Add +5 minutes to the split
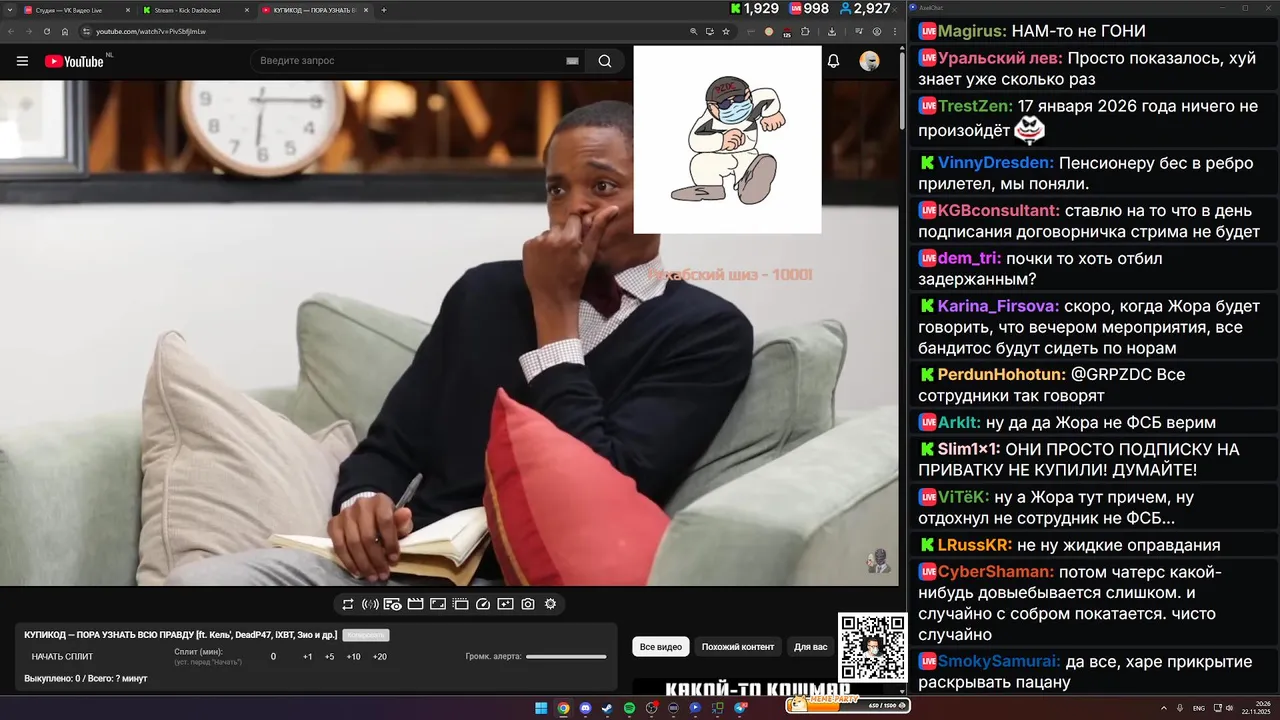Image resolution: width=1280 pixels, height=720 pixels. 330,657
